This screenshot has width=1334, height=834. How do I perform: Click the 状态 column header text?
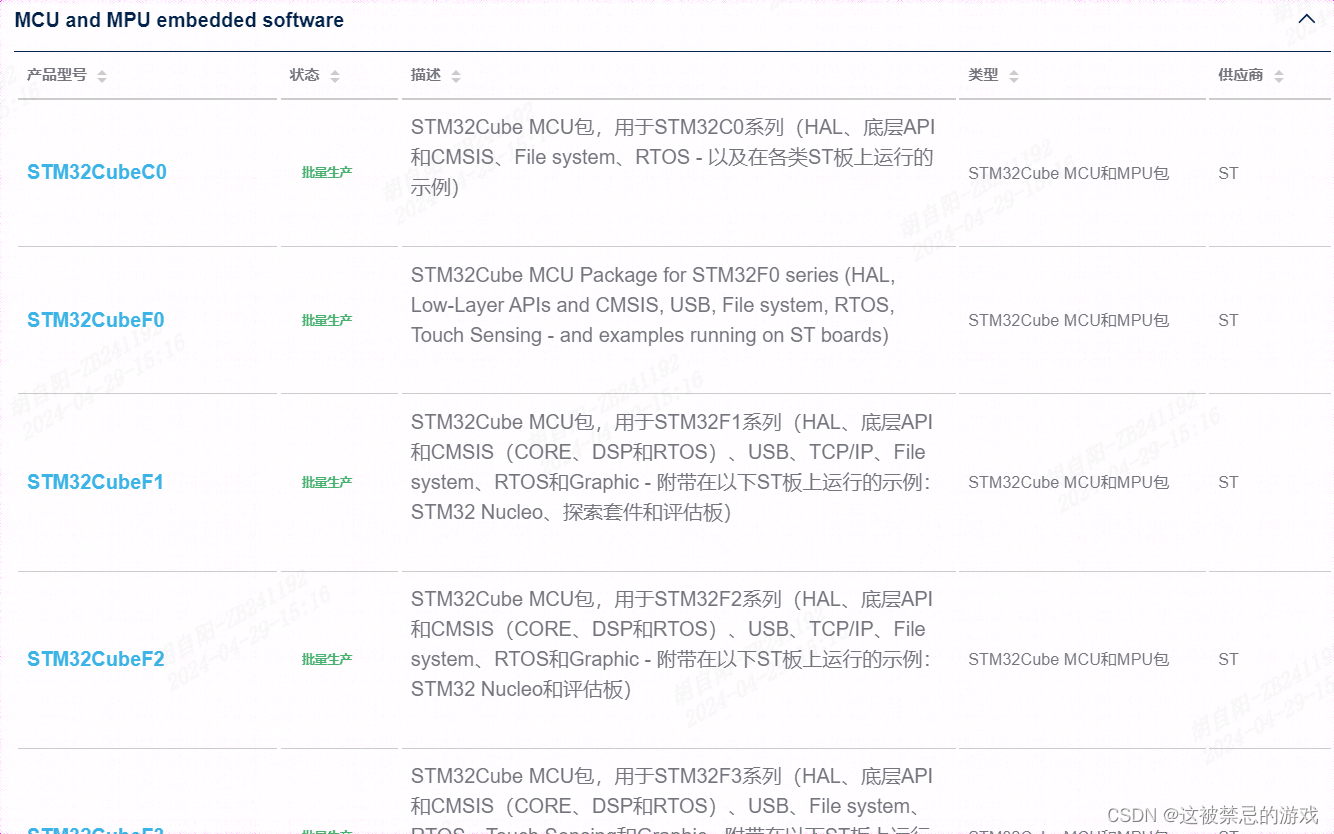pos(305,75)
